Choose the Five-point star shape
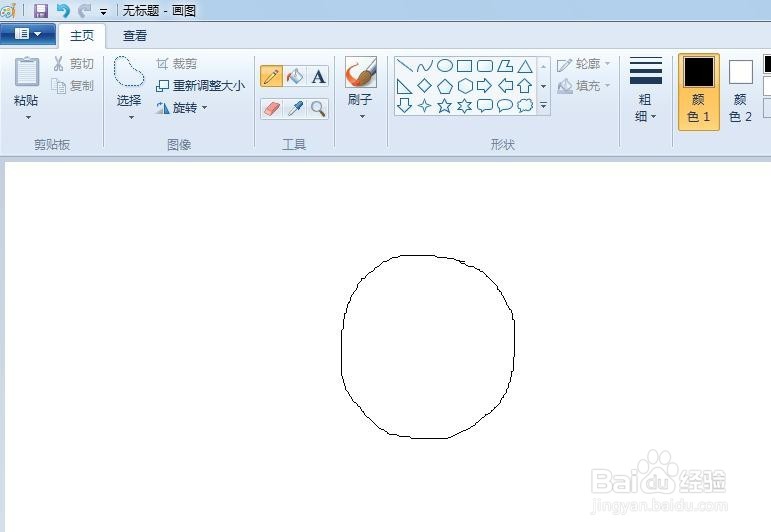This screenshot has height=532, width=771. [x=445, y=105]
